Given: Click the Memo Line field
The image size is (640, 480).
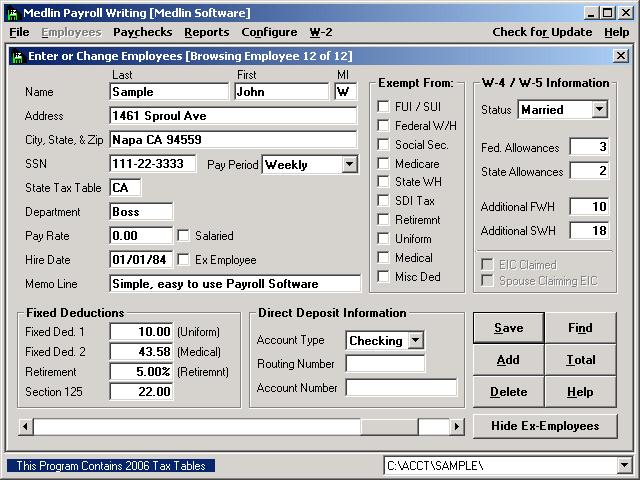Looking at the screenshot, I should (235, 284).
